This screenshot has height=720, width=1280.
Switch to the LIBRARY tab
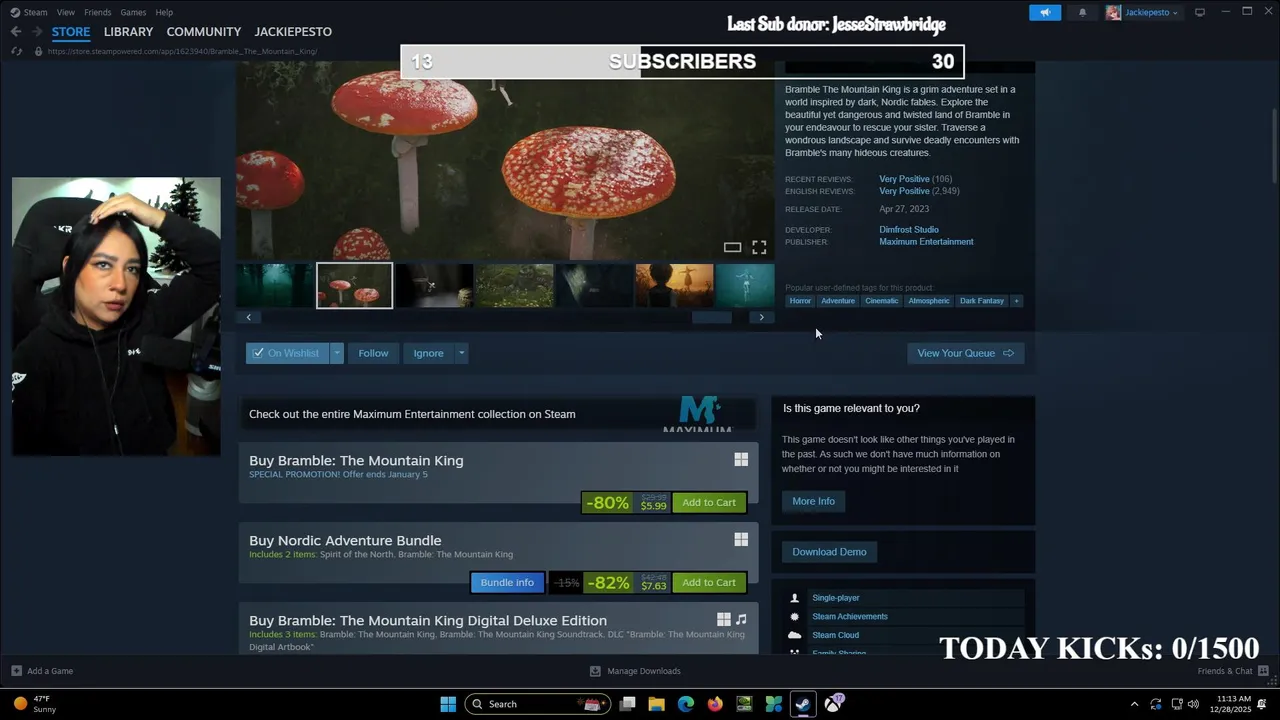tap(128, 32)
